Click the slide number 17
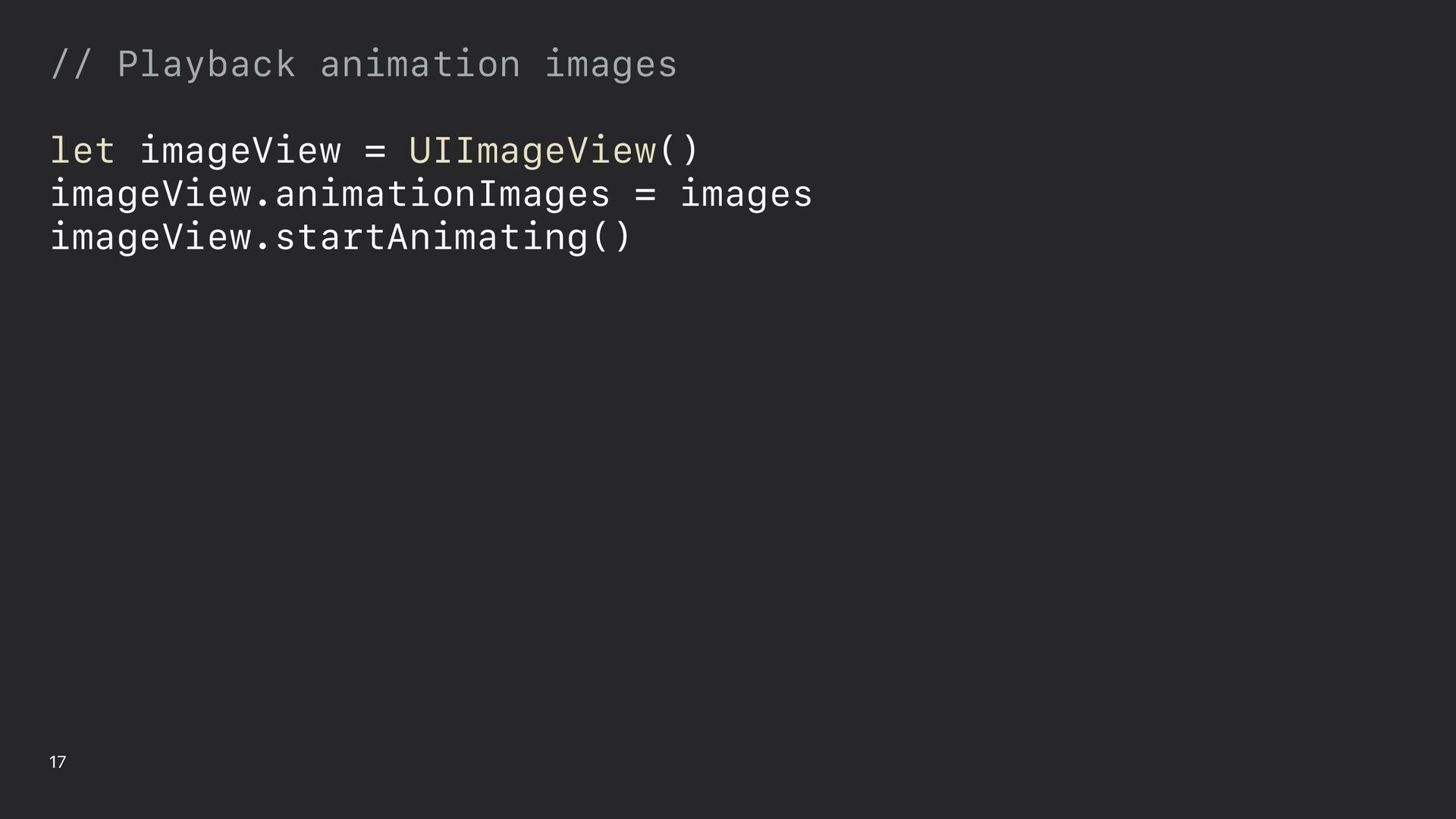Image resolution: width=1456 pixels, height=819 pixels. (x=58, y=762)
